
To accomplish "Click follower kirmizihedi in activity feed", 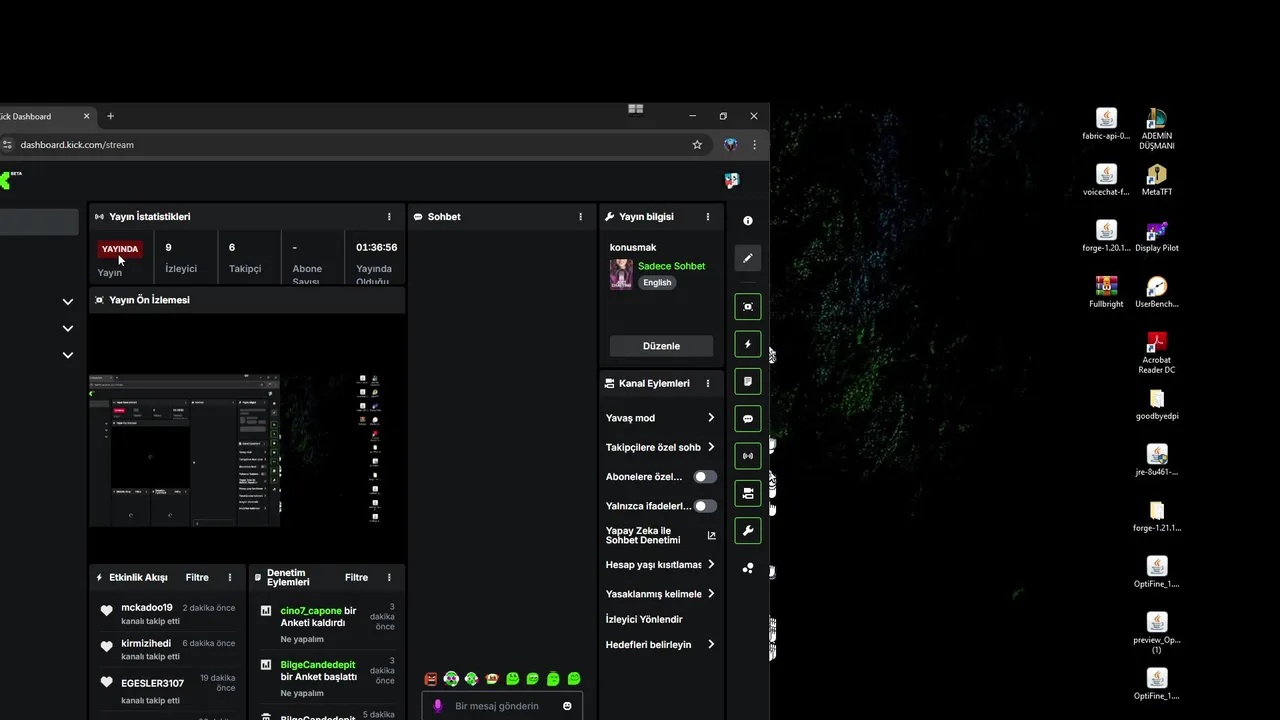I will pyautogui.click(x=146, y=644).
